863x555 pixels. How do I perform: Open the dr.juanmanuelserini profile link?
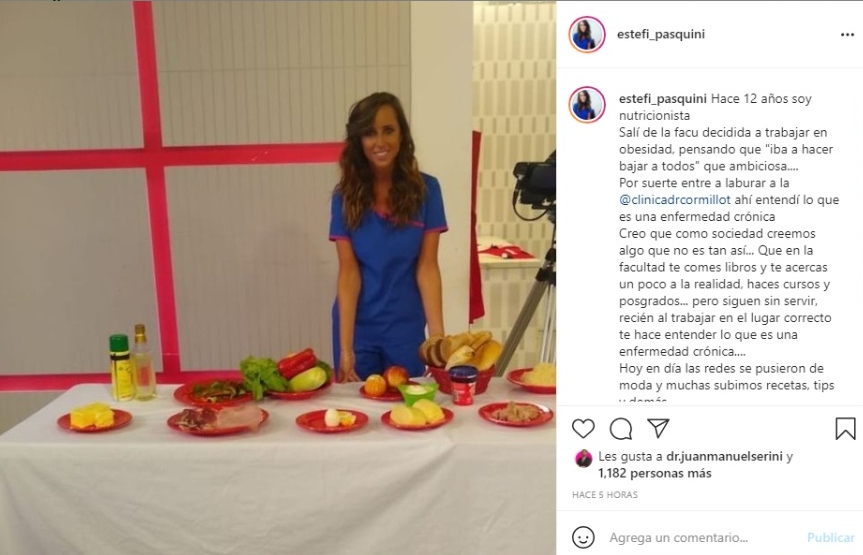click(724, 456)
